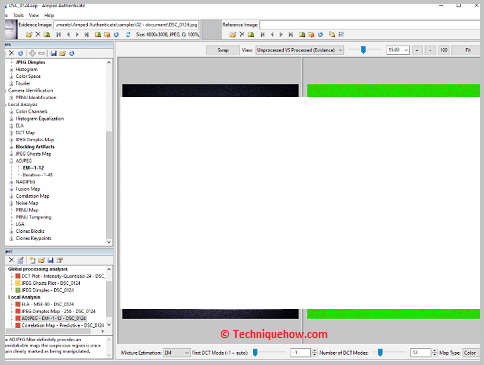Collapse all filters with minus icon
The width and height of the screenshot is (484, 365).
(41, 53)
